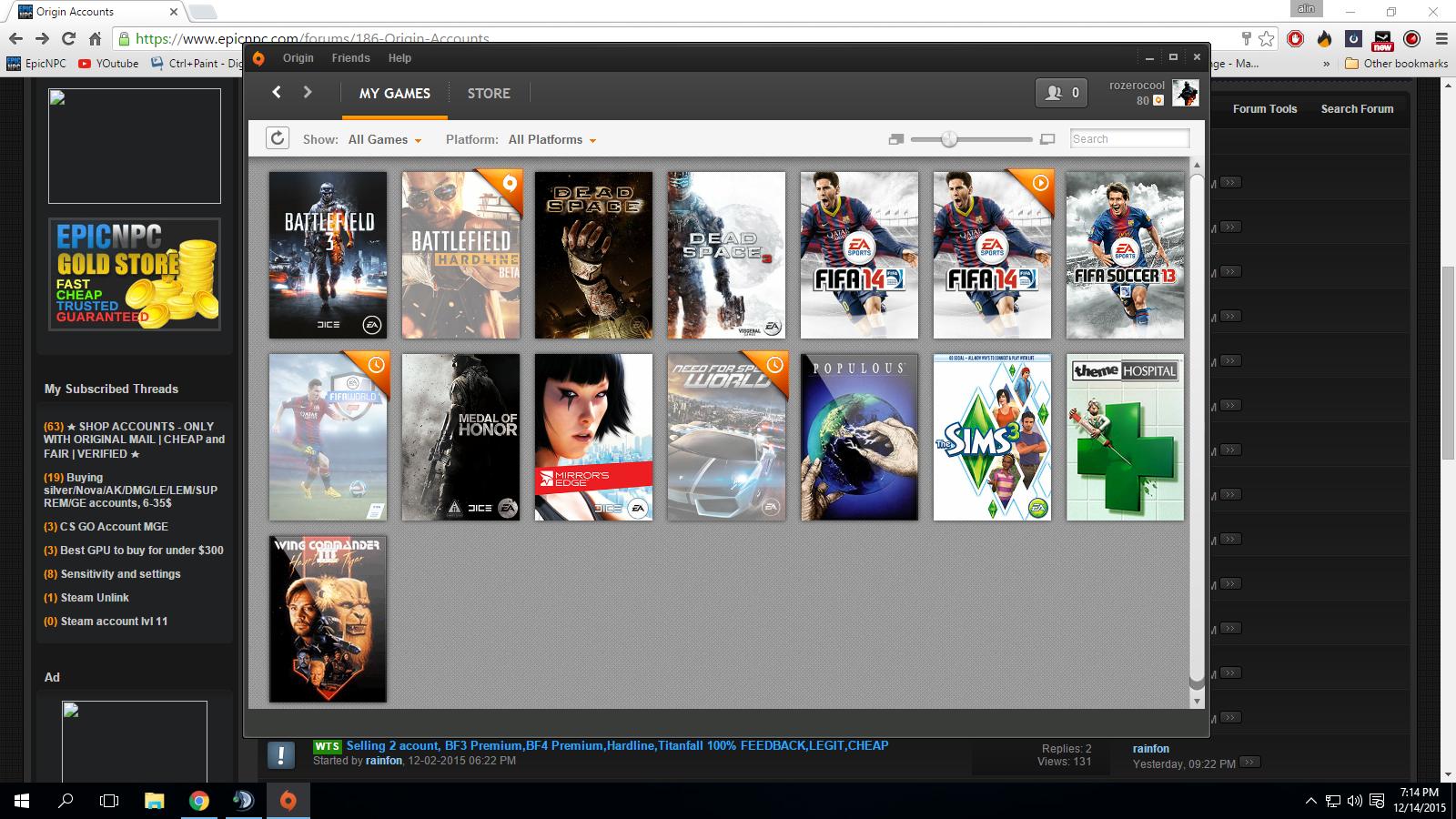Refresh the Origin game library
The height and width of the screenshot is (819, 1456).
pyautogui.click(x=278, y=138)
